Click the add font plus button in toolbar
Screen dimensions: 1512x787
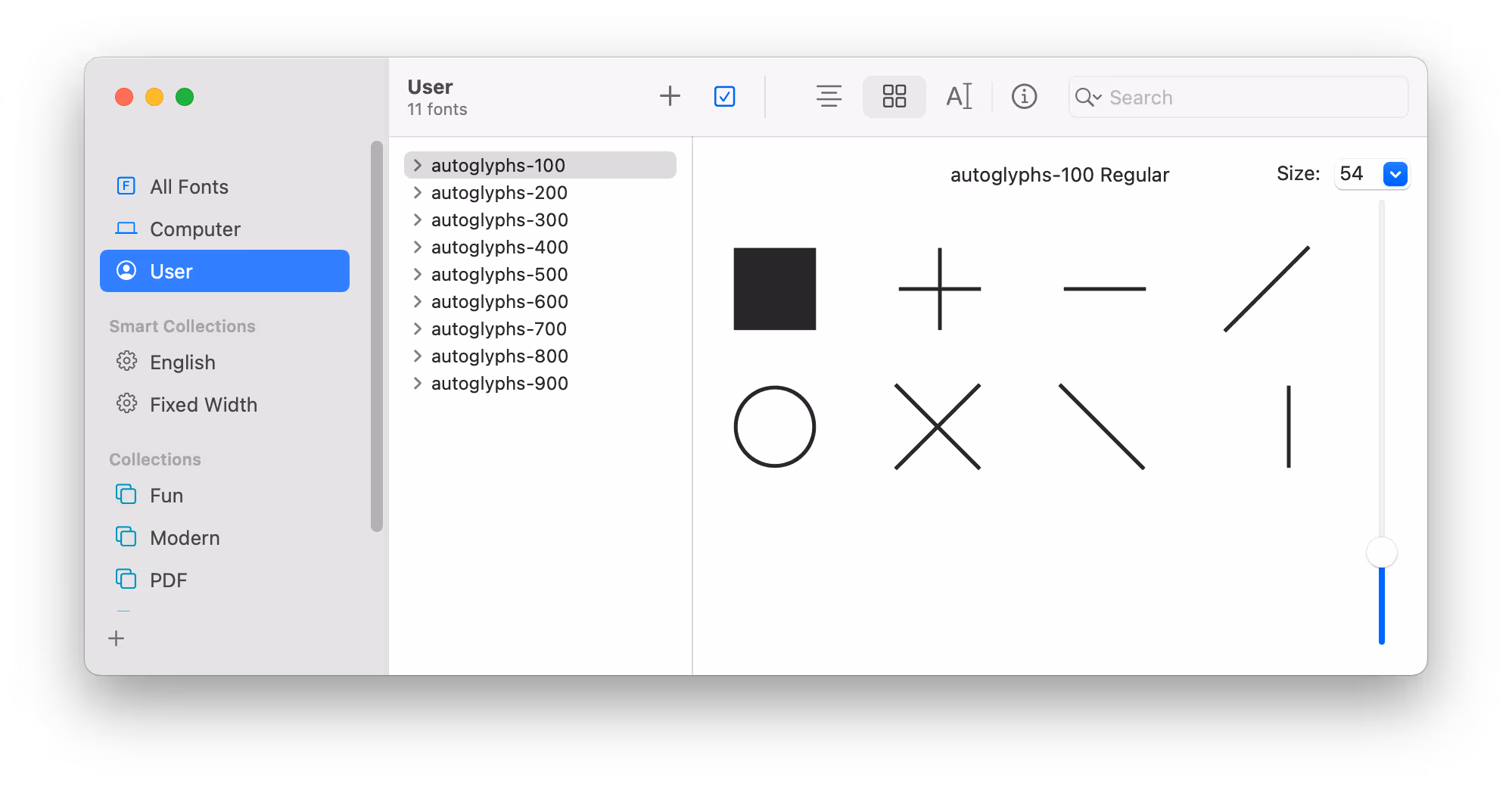[x=670, y=96]
